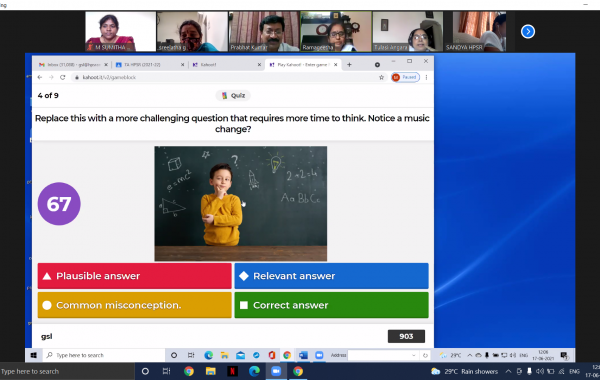Viewport: 600px width, 380px height.
Task: Click the gsl player nickname
Action: click(47, 336)
